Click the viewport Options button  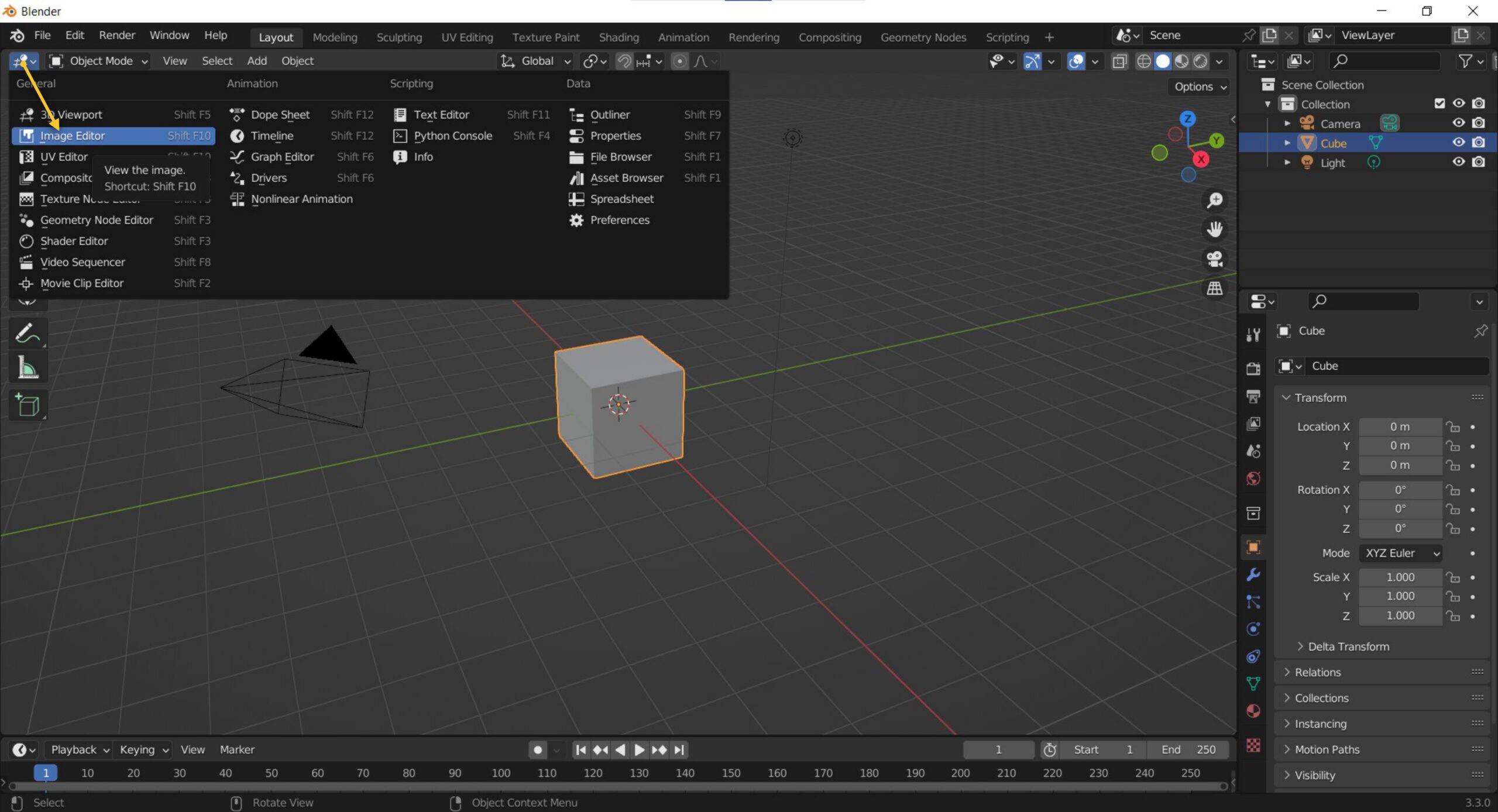(x=1199, y=87)
